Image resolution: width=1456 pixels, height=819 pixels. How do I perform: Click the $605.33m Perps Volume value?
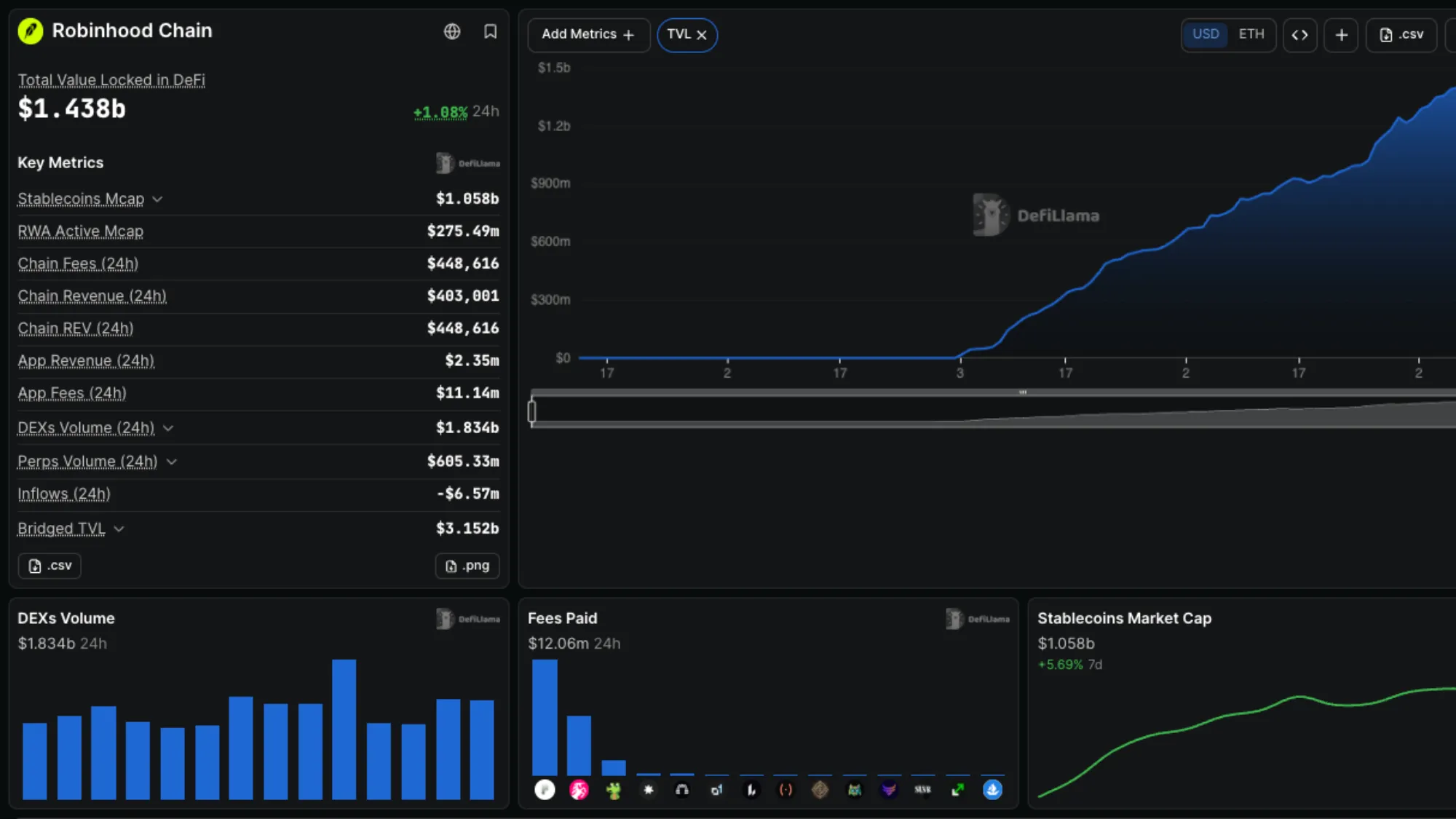[463, 462]
